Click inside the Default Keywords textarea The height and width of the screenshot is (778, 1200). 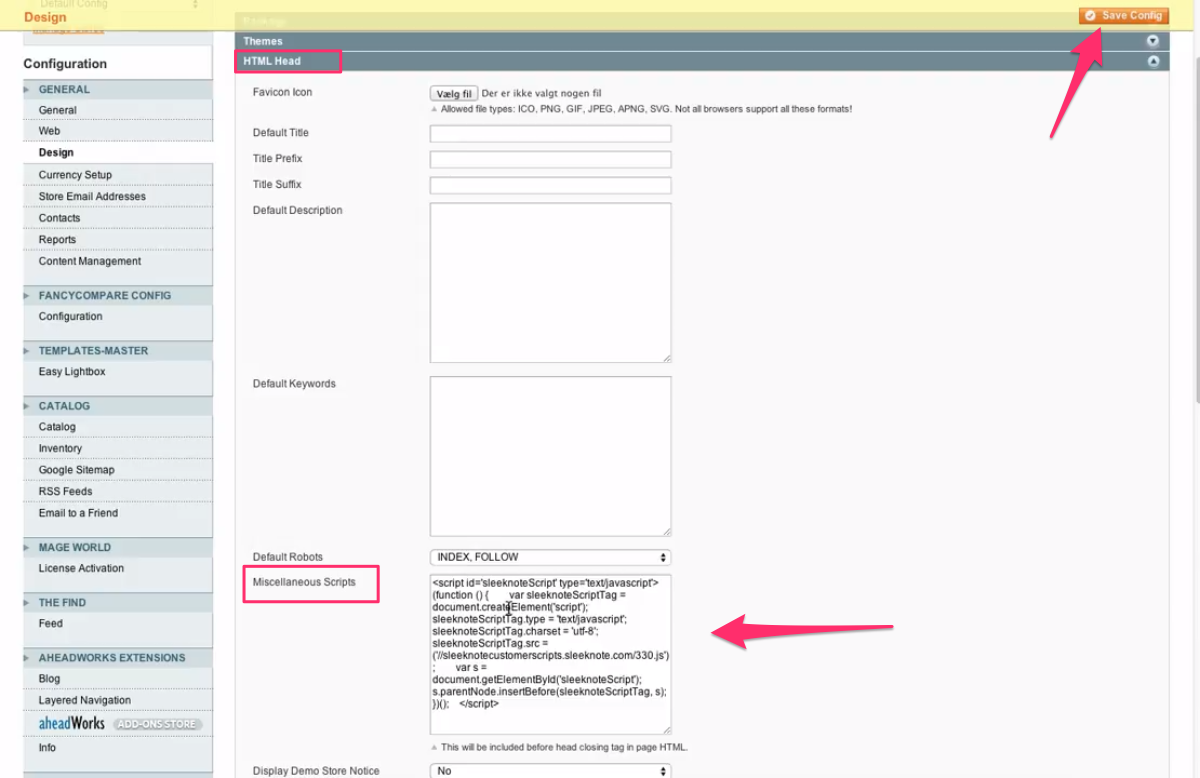click(550, 456)
